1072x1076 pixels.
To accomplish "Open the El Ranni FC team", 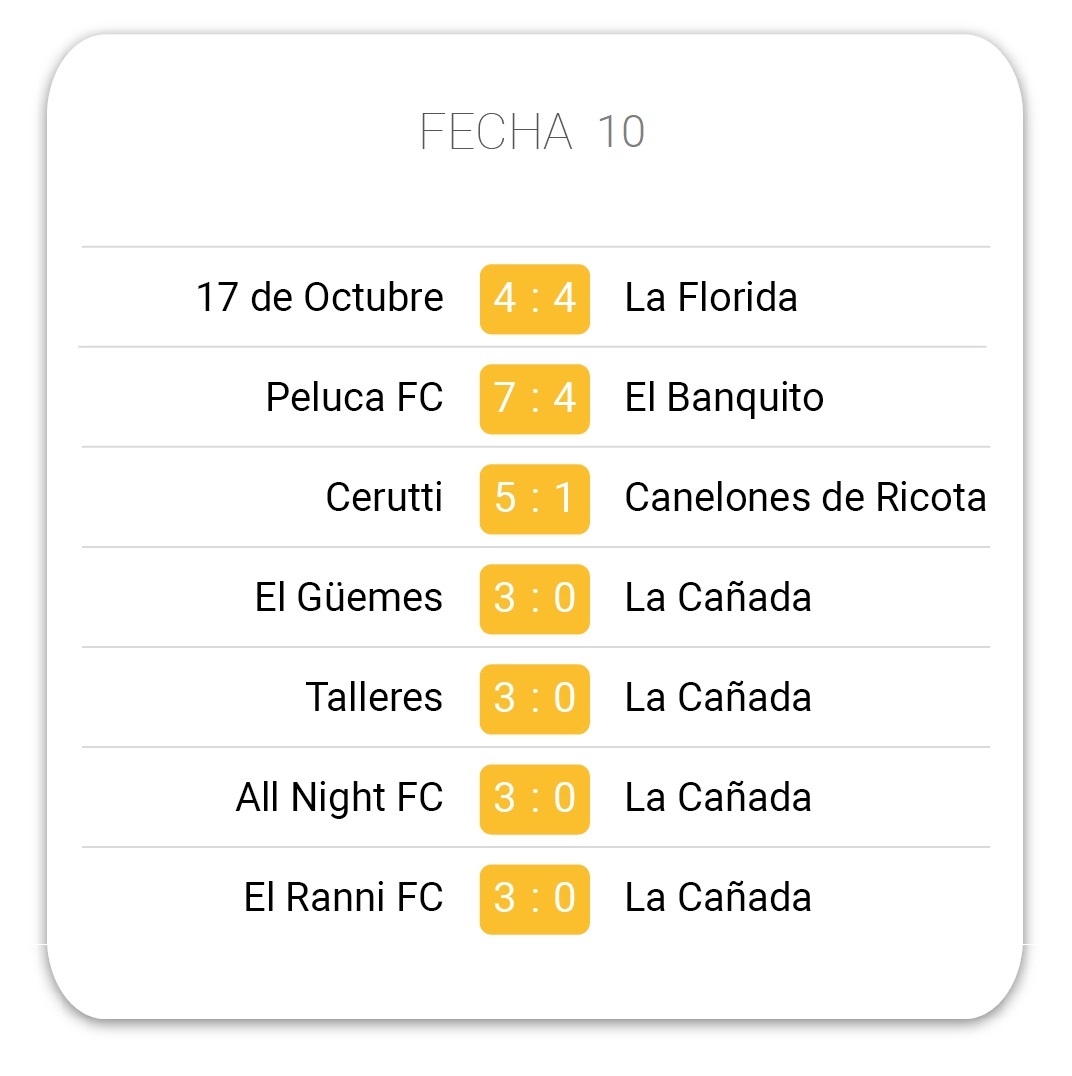I will coord(344,898).
